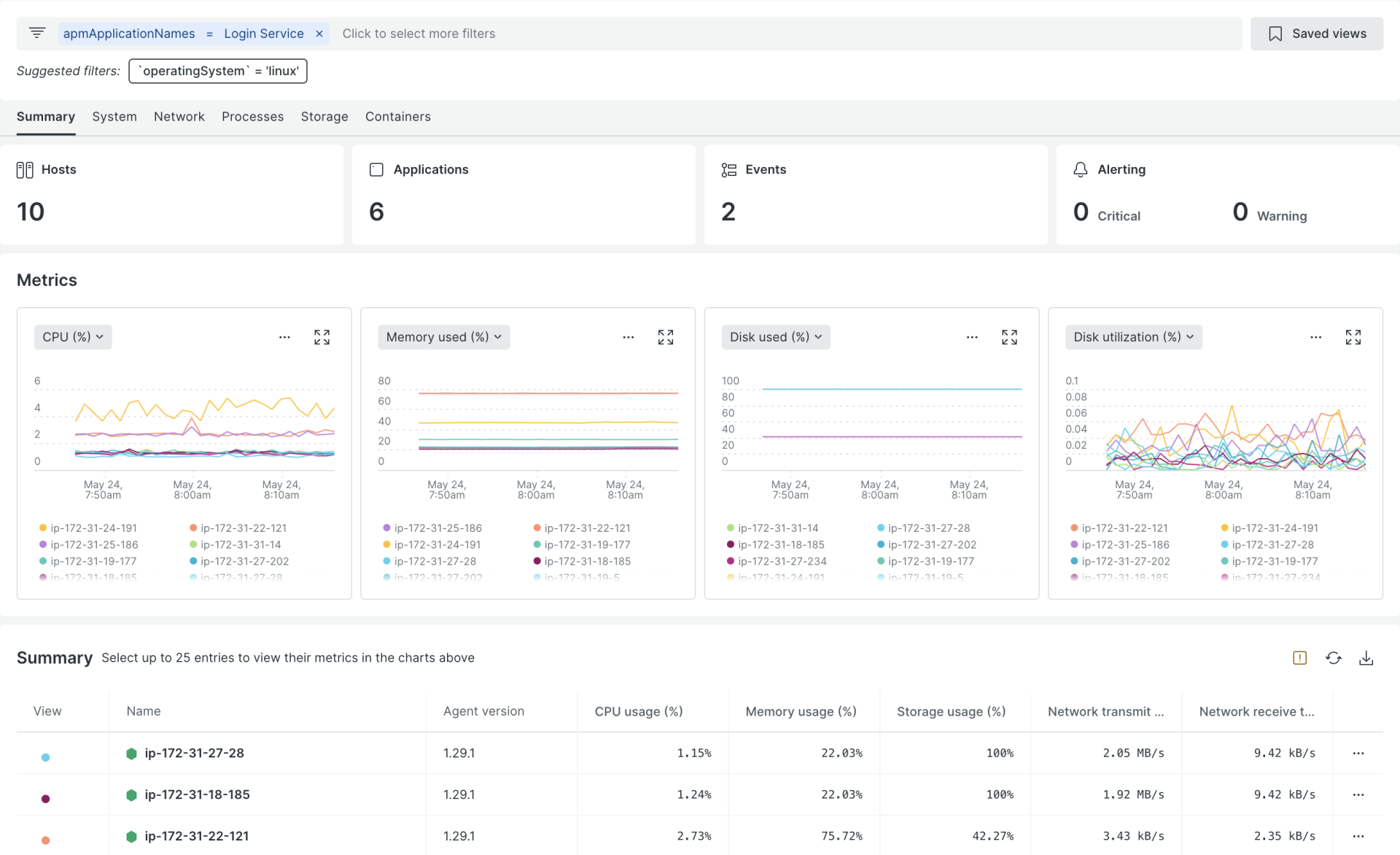This screenshot has height=855, width=1400.
Task: Expand the Disk utilization chart to fullscreen
Action: click(x=1353, y=337)
